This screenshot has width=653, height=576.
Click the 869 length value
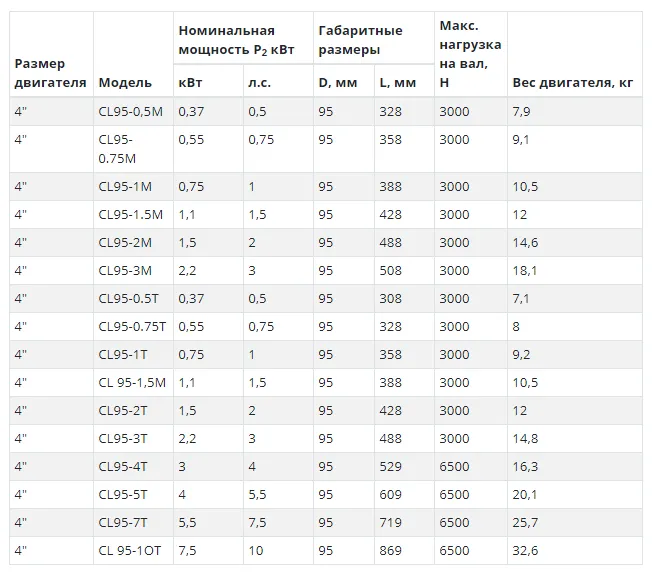coord(391,551)
